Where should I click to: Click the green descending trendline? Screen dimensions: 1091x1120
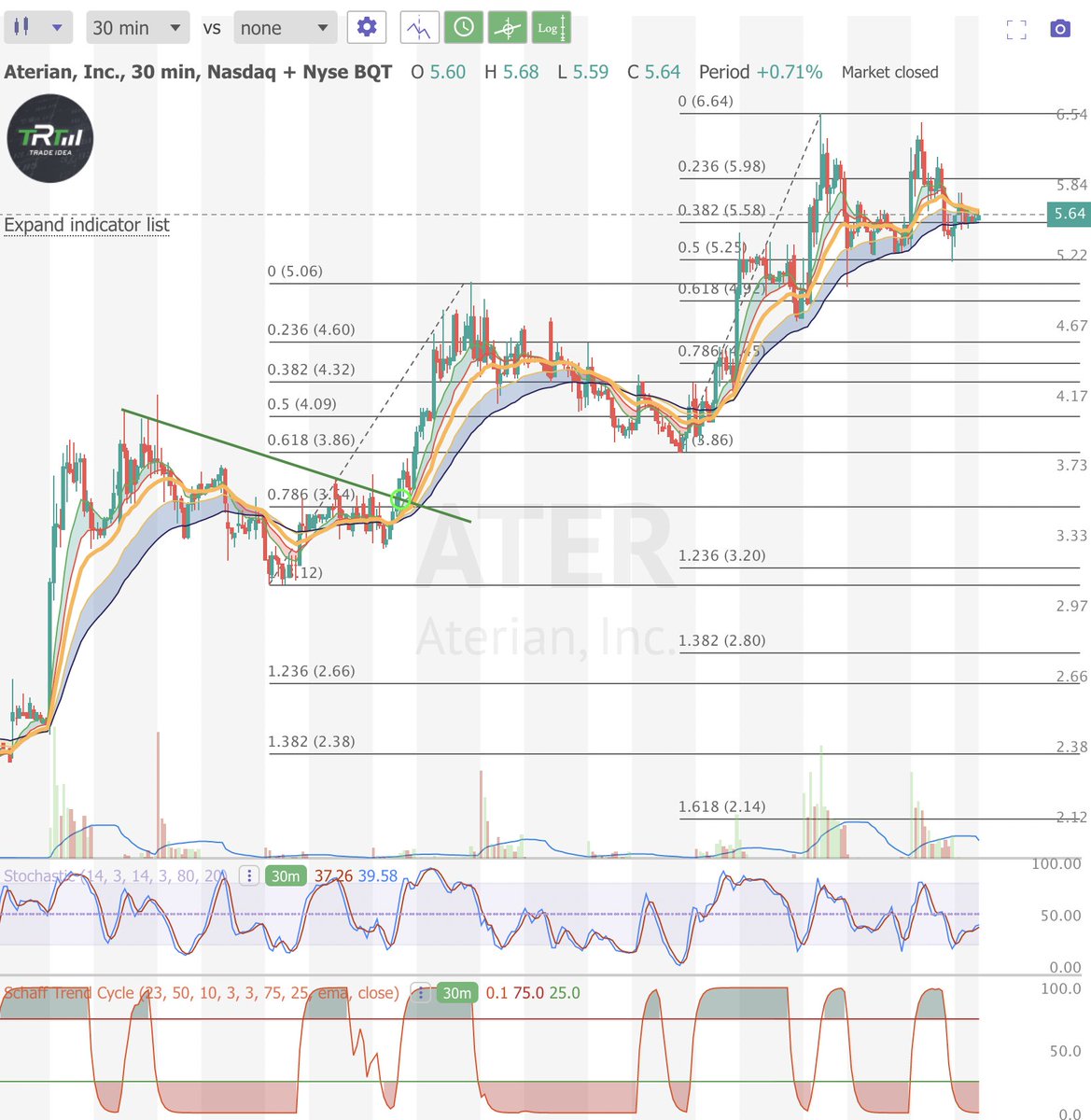[296, 465]
